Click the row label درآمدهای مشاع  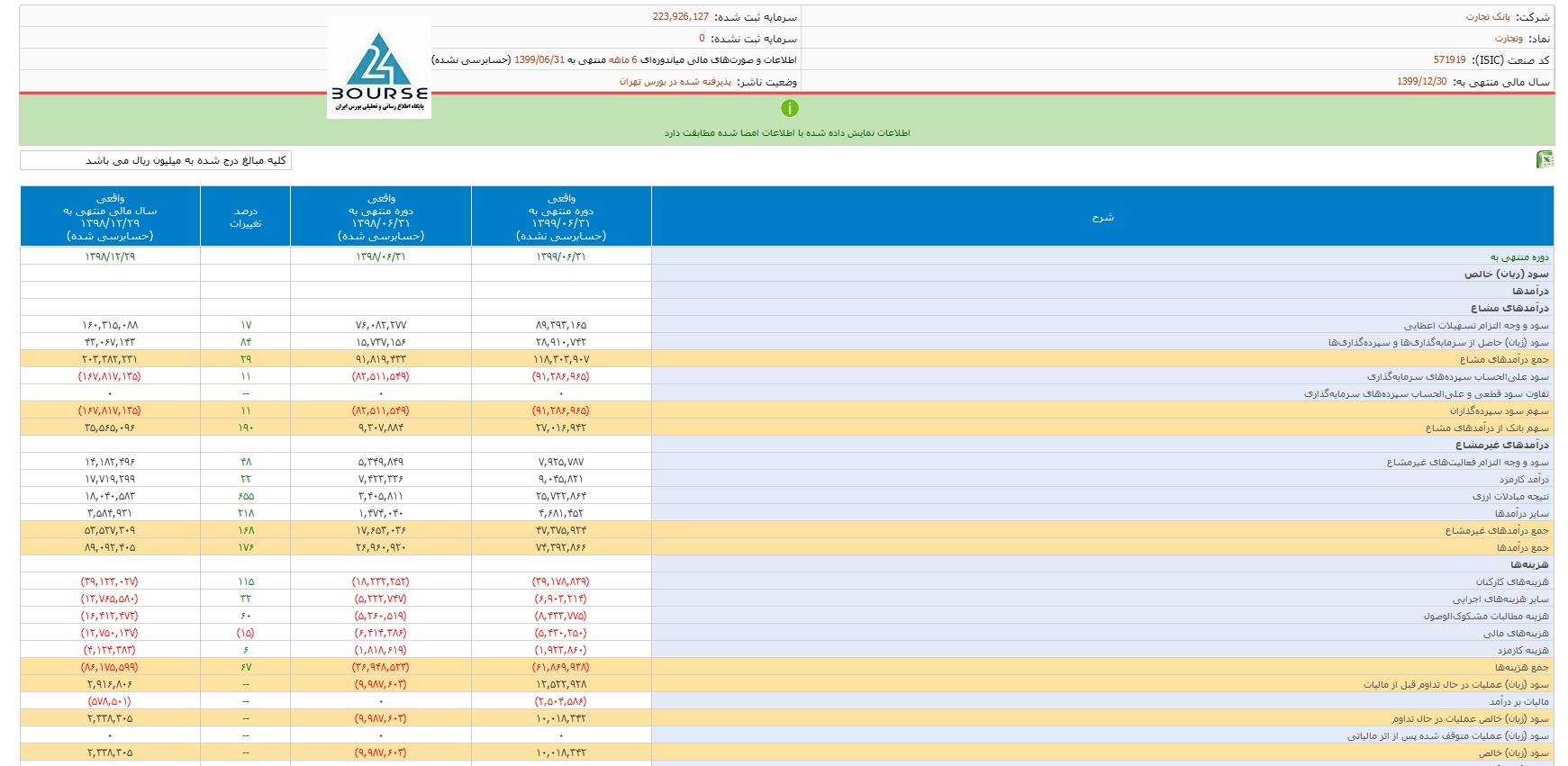click(x=1509, y=308)
